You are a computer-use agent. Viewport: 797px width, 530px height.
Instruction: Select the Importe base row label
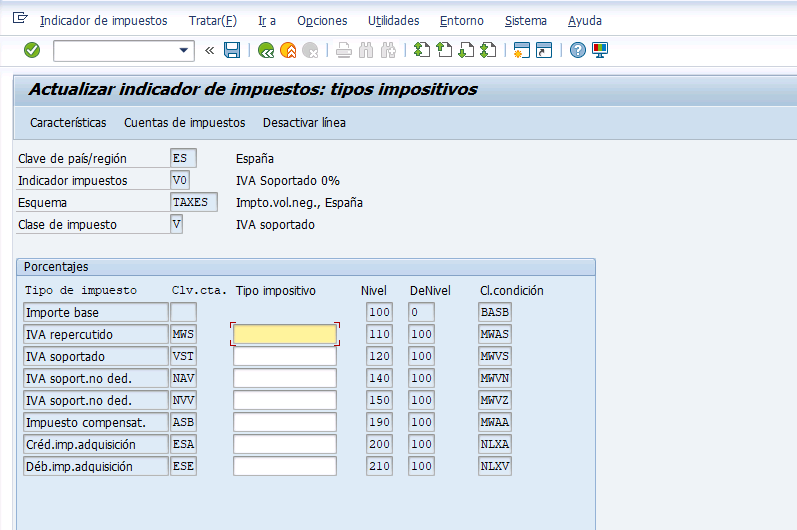(96, 312)
